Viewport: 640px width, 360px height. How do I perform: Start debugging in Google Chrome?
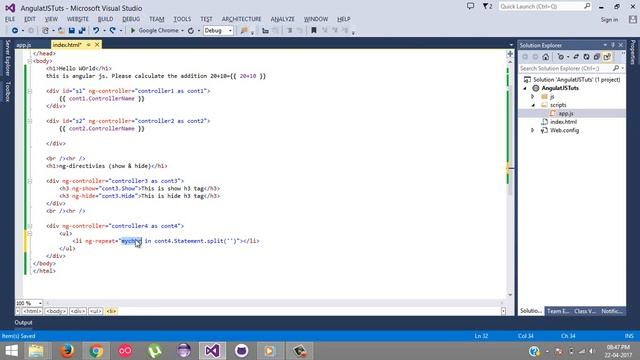[x=154, y=31]
